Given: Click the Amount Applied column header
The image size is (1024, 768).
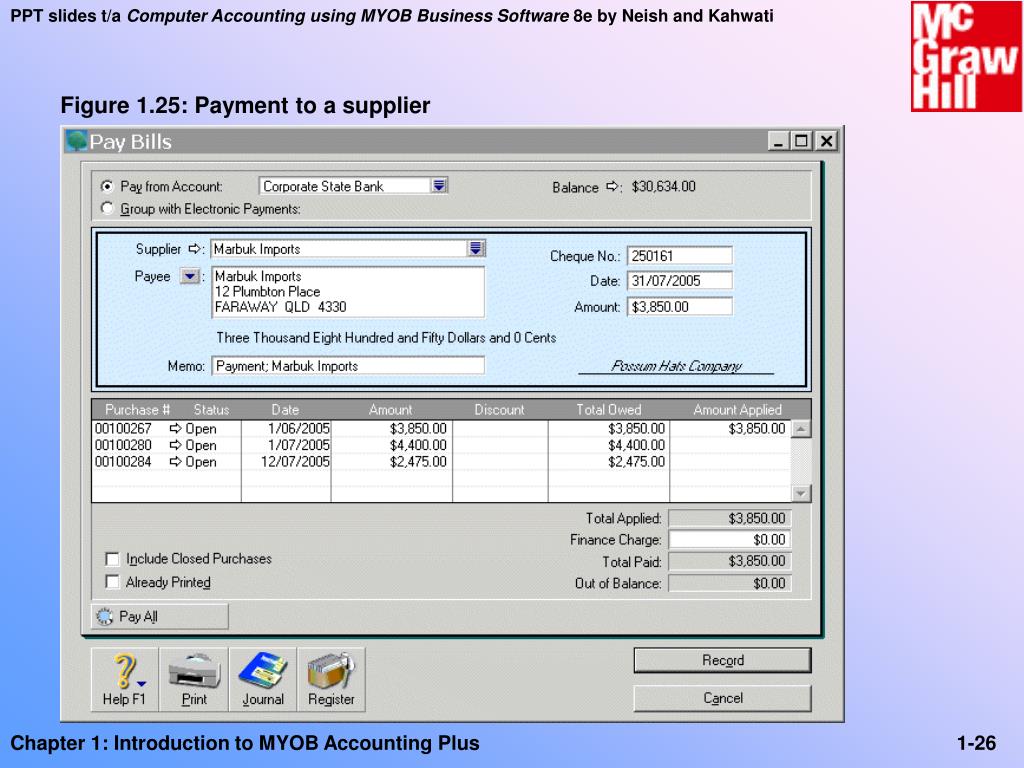Looking at the screenshot, I should (737, 409).
